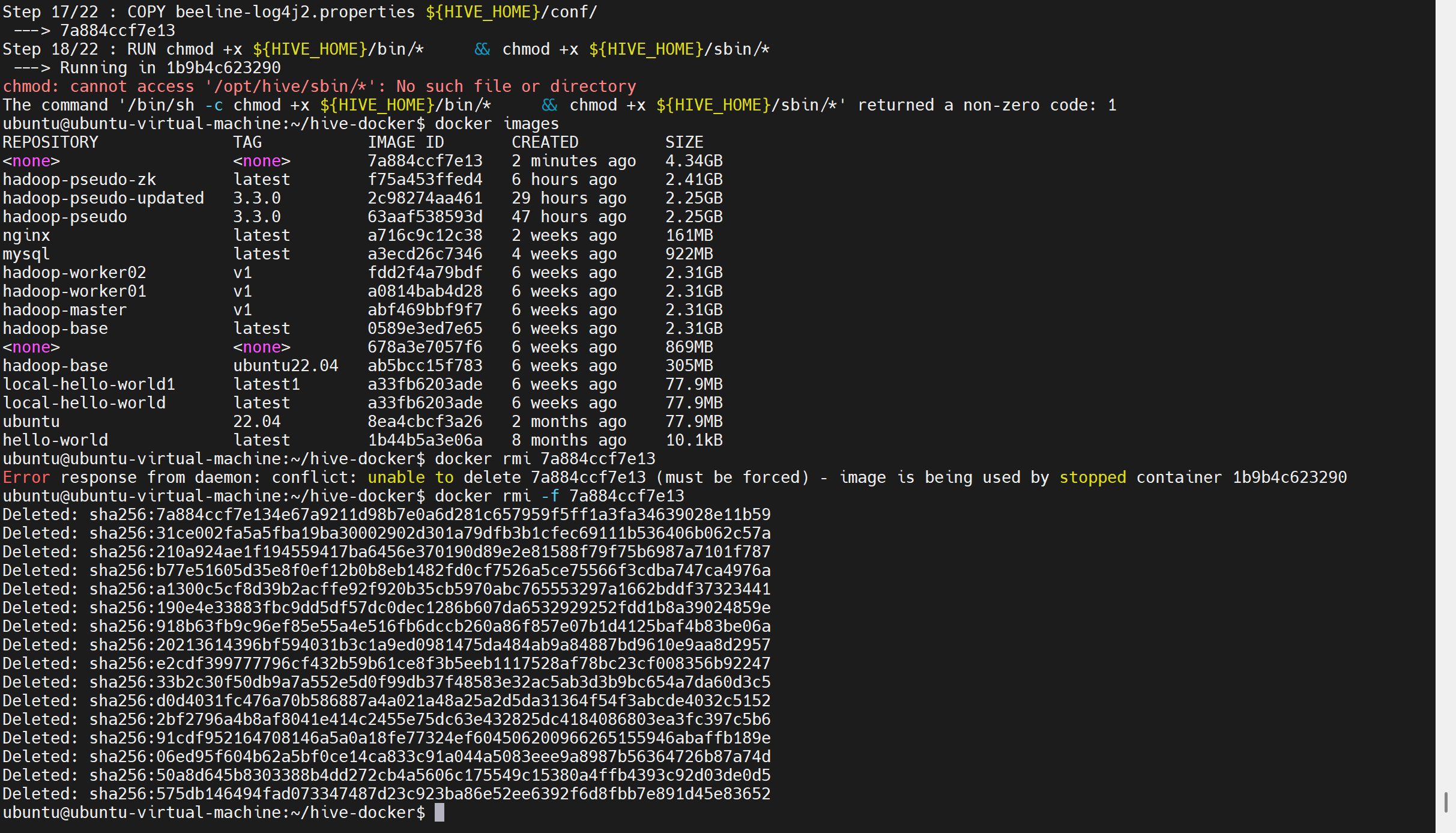Image resolution: width=1456 pixels, height=833 pixels.
Task: Click the yellow 'stopped' word in the error line
Action: click(1092, 477)
